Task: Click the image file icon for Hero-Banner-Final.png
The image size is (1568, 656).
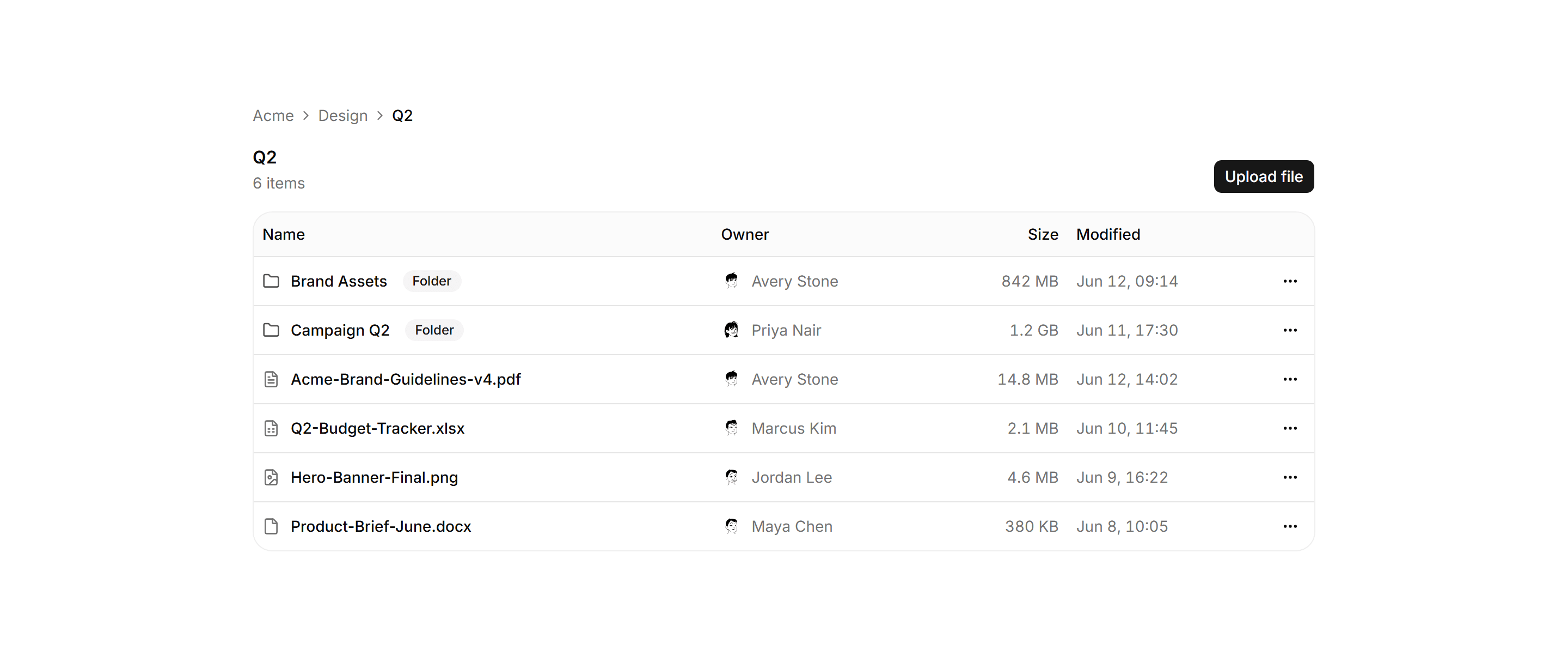Action: [271, 477]
